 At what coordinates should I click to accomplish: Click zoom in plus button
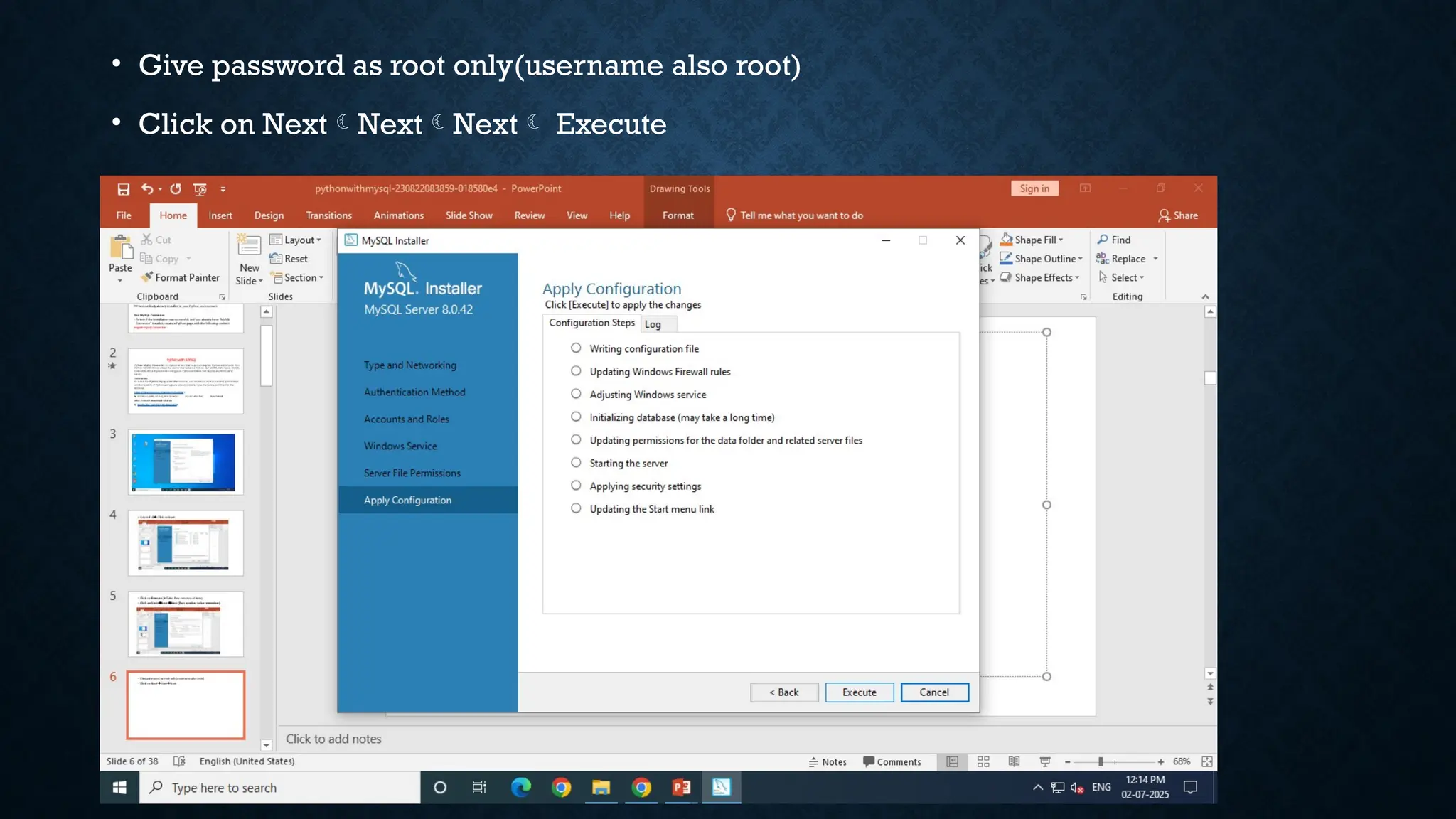pos(1161,761)
